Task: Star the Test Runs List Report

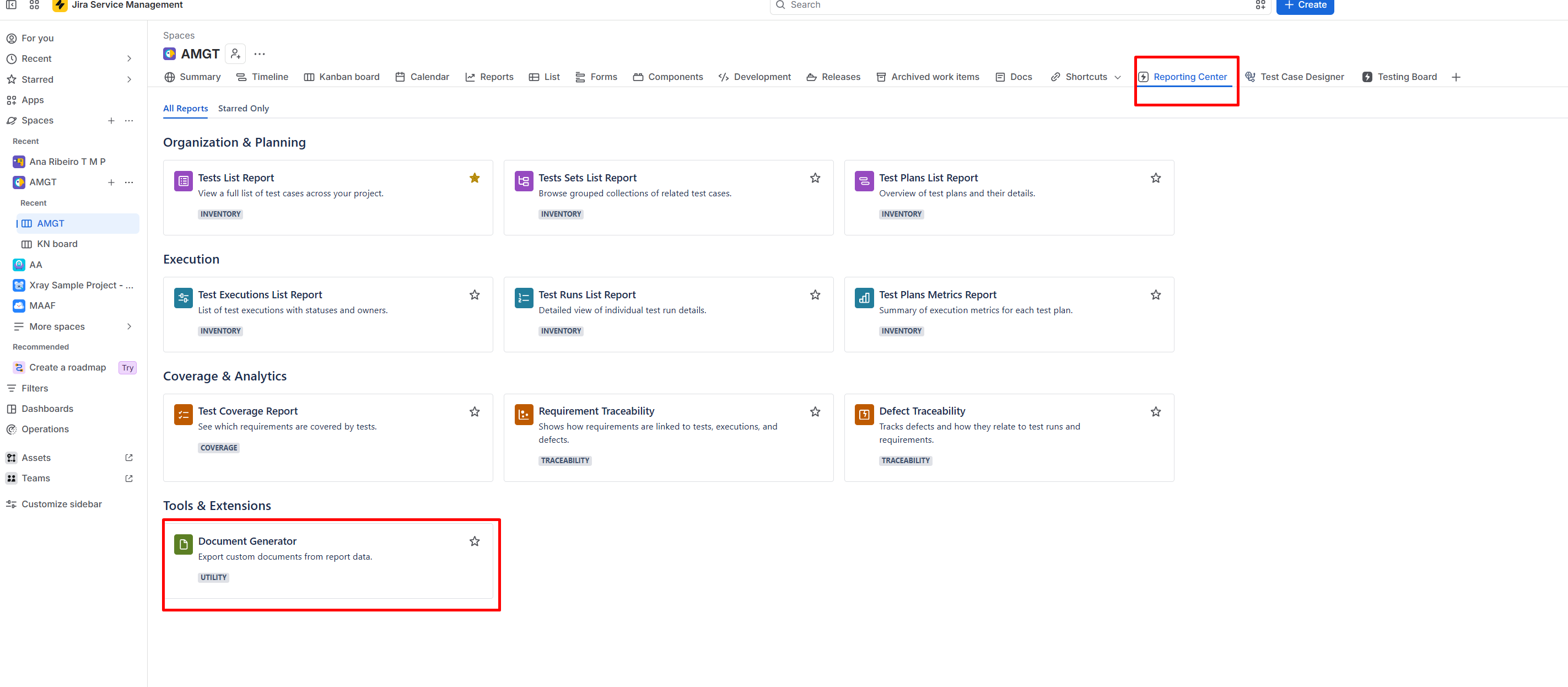Action: coord(815,295)
